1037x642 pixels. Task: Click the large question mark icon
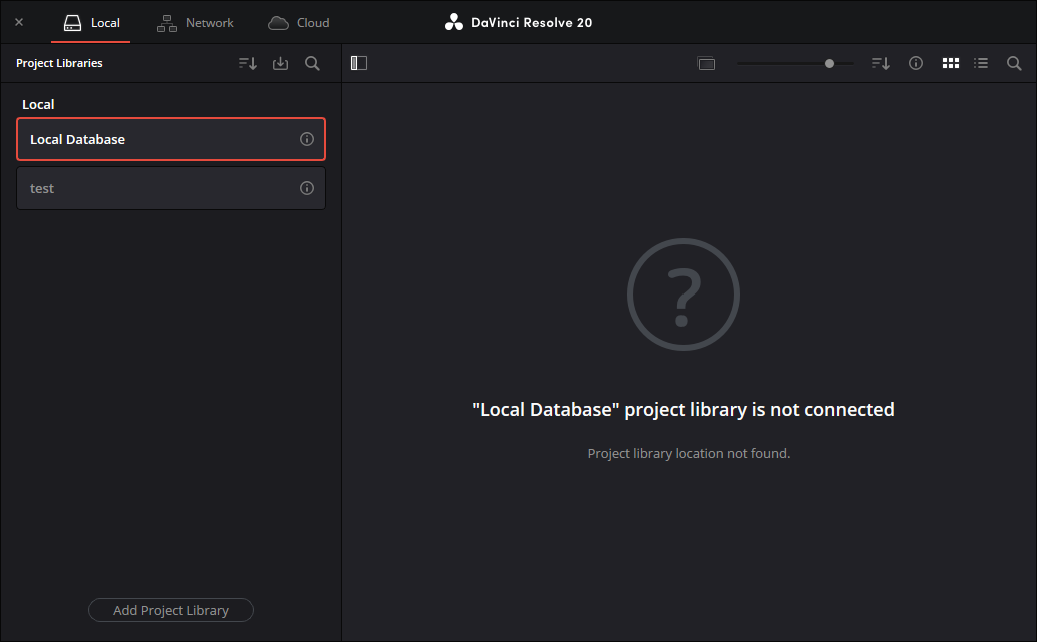683,294
